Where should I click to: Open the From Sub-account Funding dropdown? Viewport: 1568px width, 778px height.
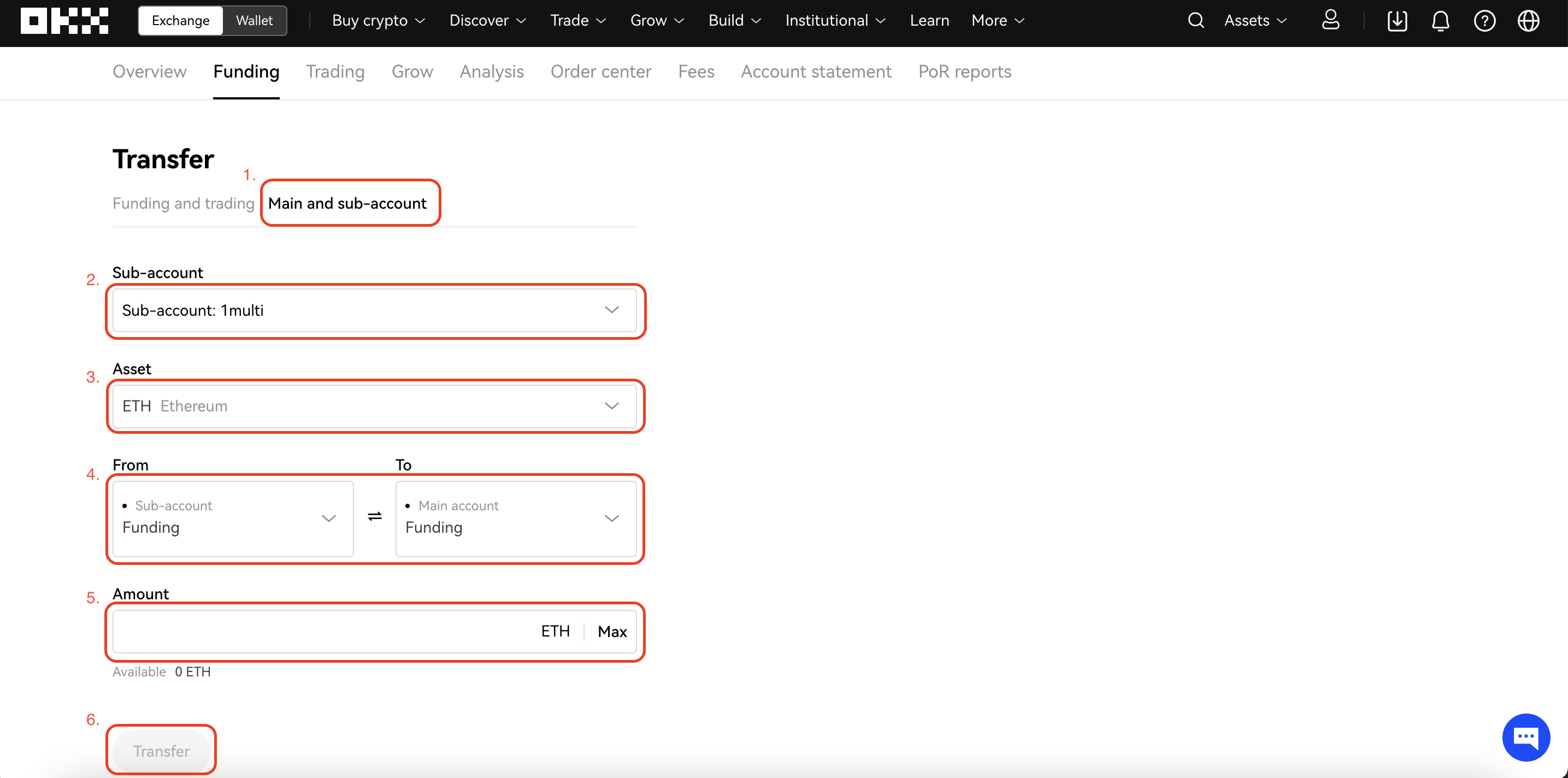[233, 518]
